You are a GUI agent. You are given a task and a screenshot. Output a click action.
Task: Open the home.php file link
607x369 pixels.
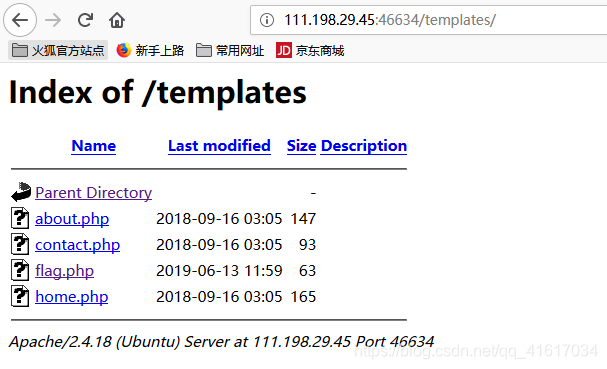point(72,297)
